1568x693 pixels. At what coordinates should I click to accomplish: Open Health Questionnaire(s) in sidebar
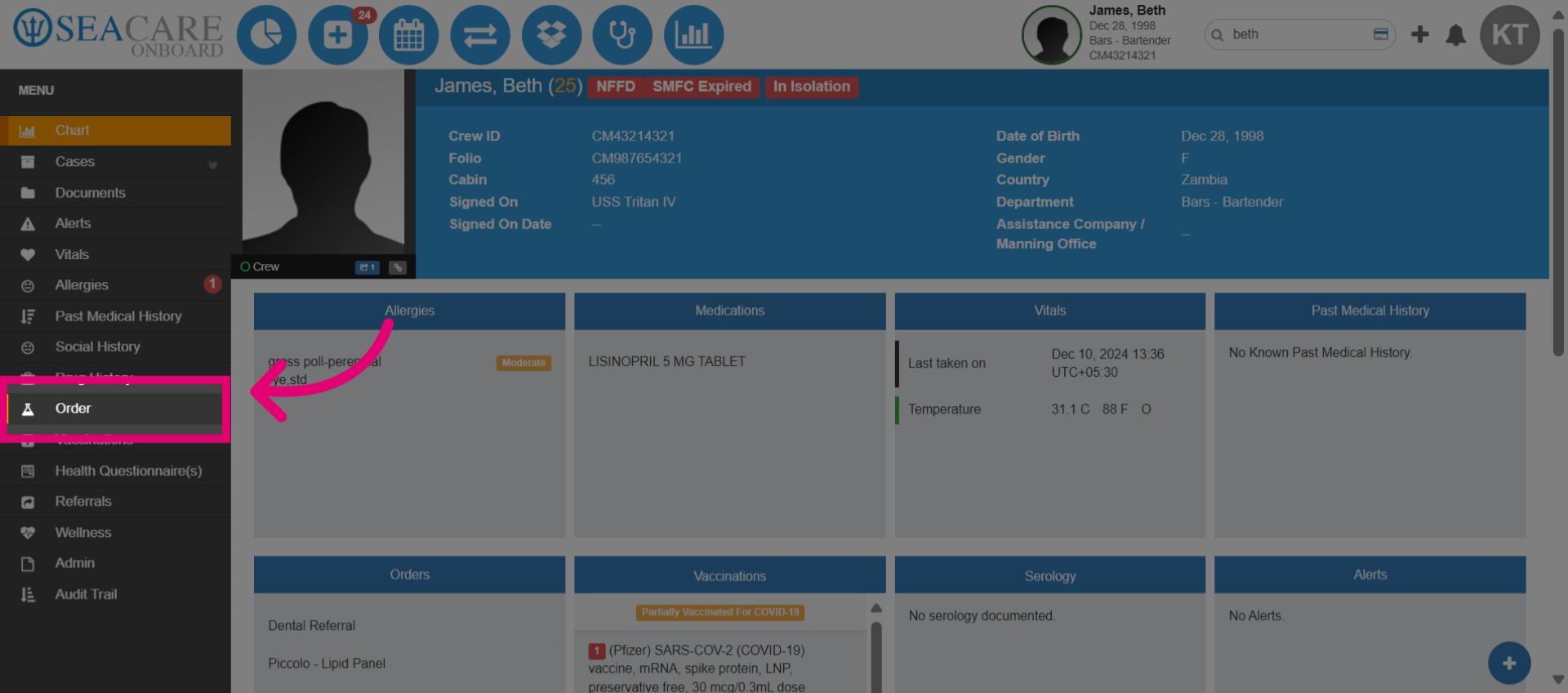(115, 471)
